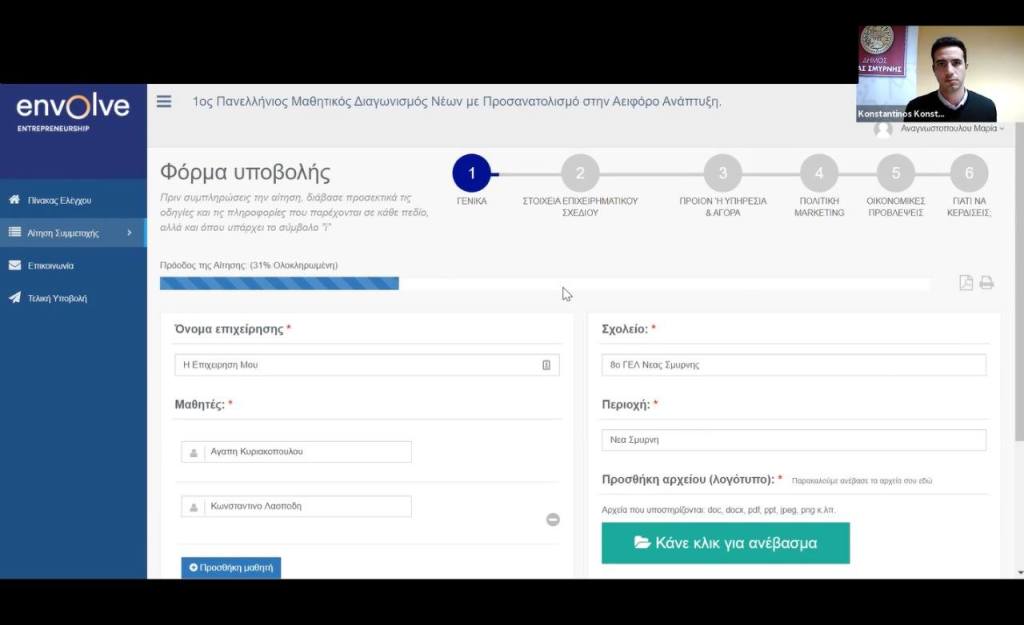Select step 4 Πολιτική Marketing
This screenshot has height=625, width=1024.
tap(819, 173)
